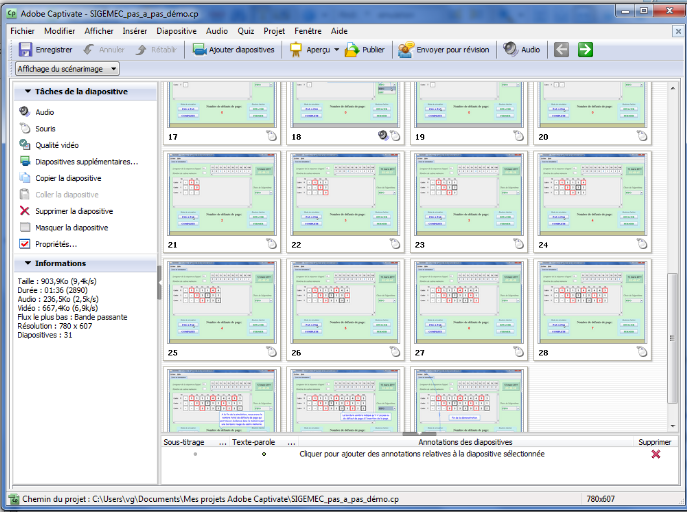
Task: Toggle the Propriétés checkbox icon
Action: 25,244
